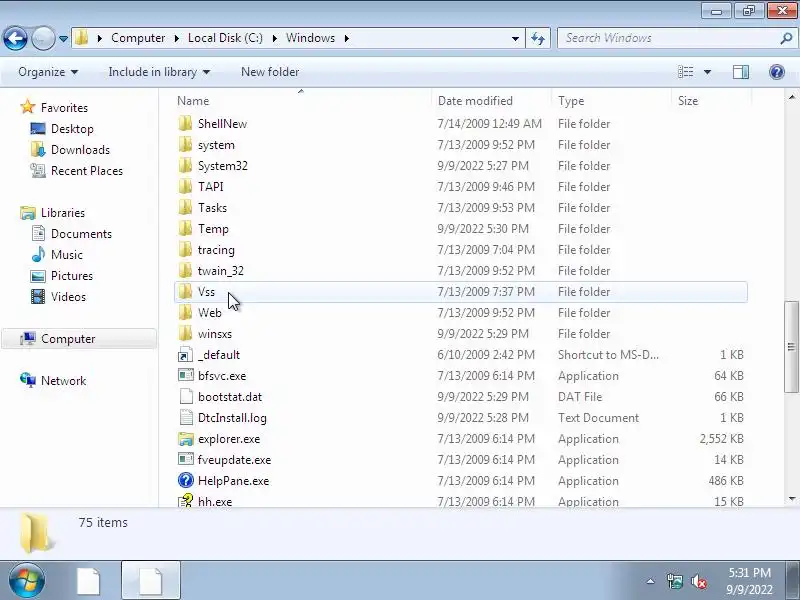800x600 pixels.
Task: Select the winsxs folder icon
Action: [x=185, y=333]
